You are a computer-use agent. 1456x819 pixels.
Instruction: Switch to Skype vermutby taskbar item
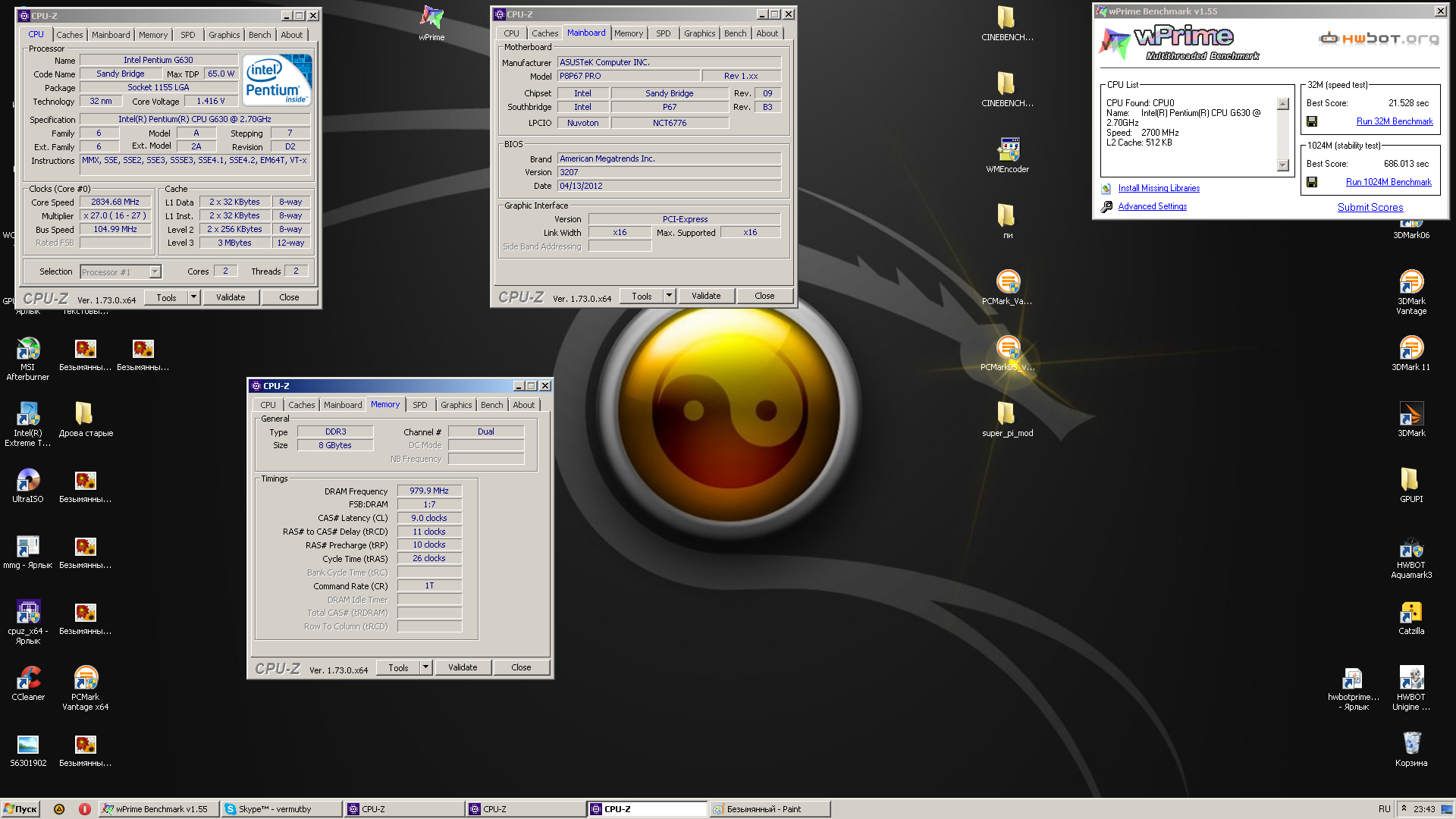pyautogui.click(x=281, y=809)
